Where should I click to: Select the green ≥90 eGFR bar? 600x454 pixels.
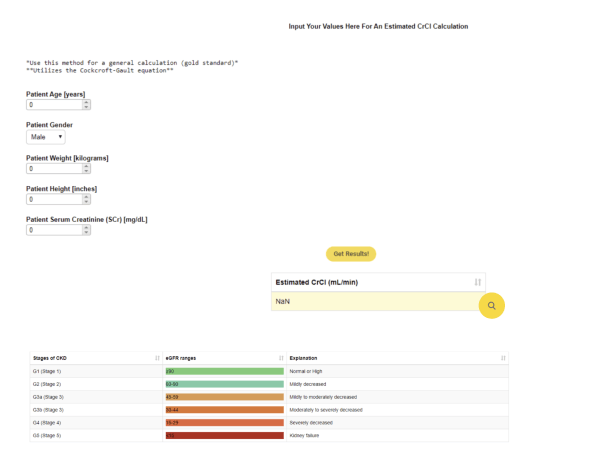[225, 371]
